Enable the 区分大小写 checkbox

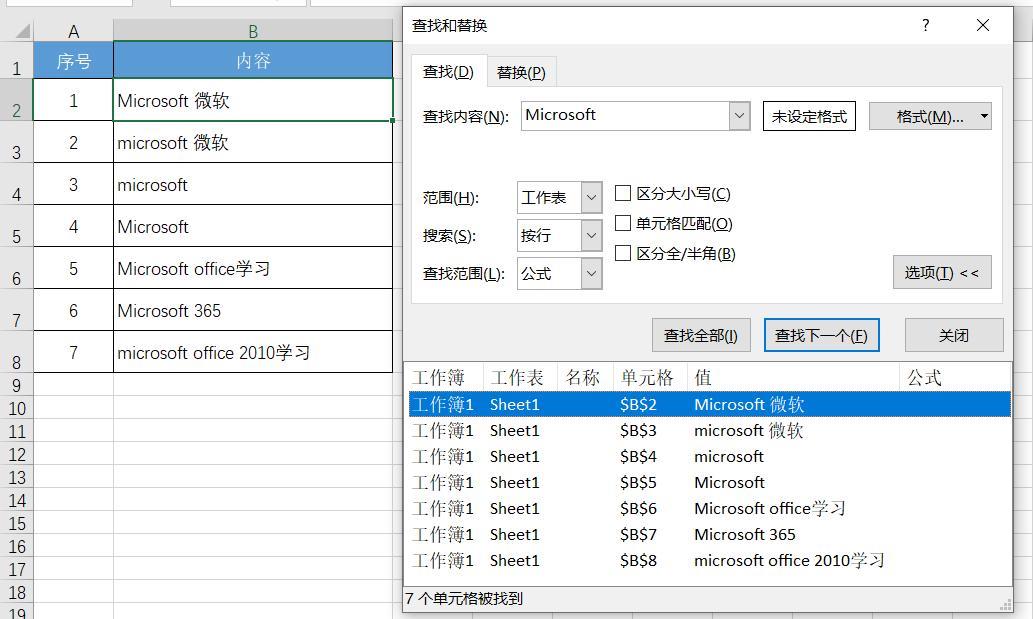(623, 193)
